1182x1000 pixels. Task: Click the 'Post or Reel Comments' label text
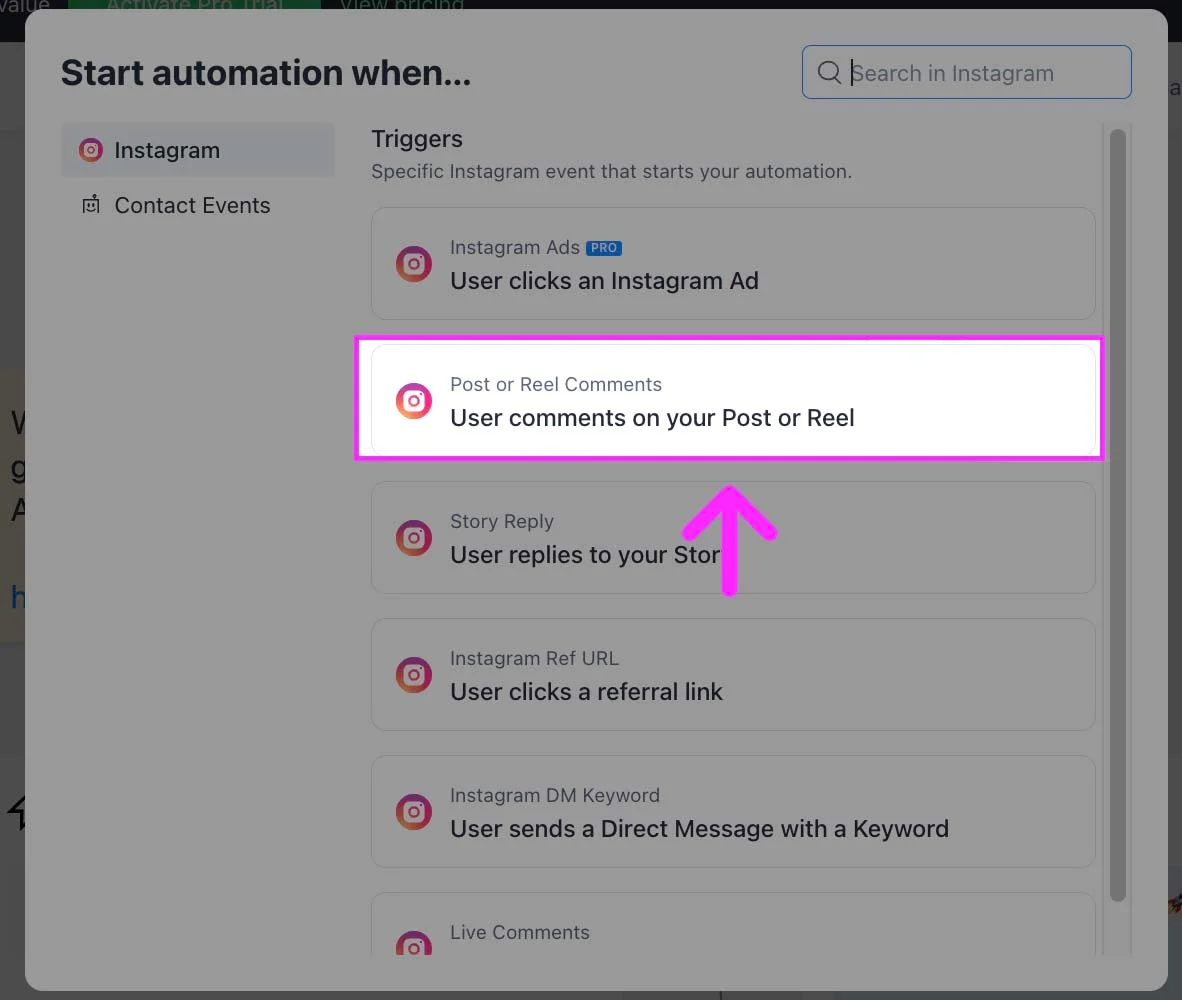point(556,384)
